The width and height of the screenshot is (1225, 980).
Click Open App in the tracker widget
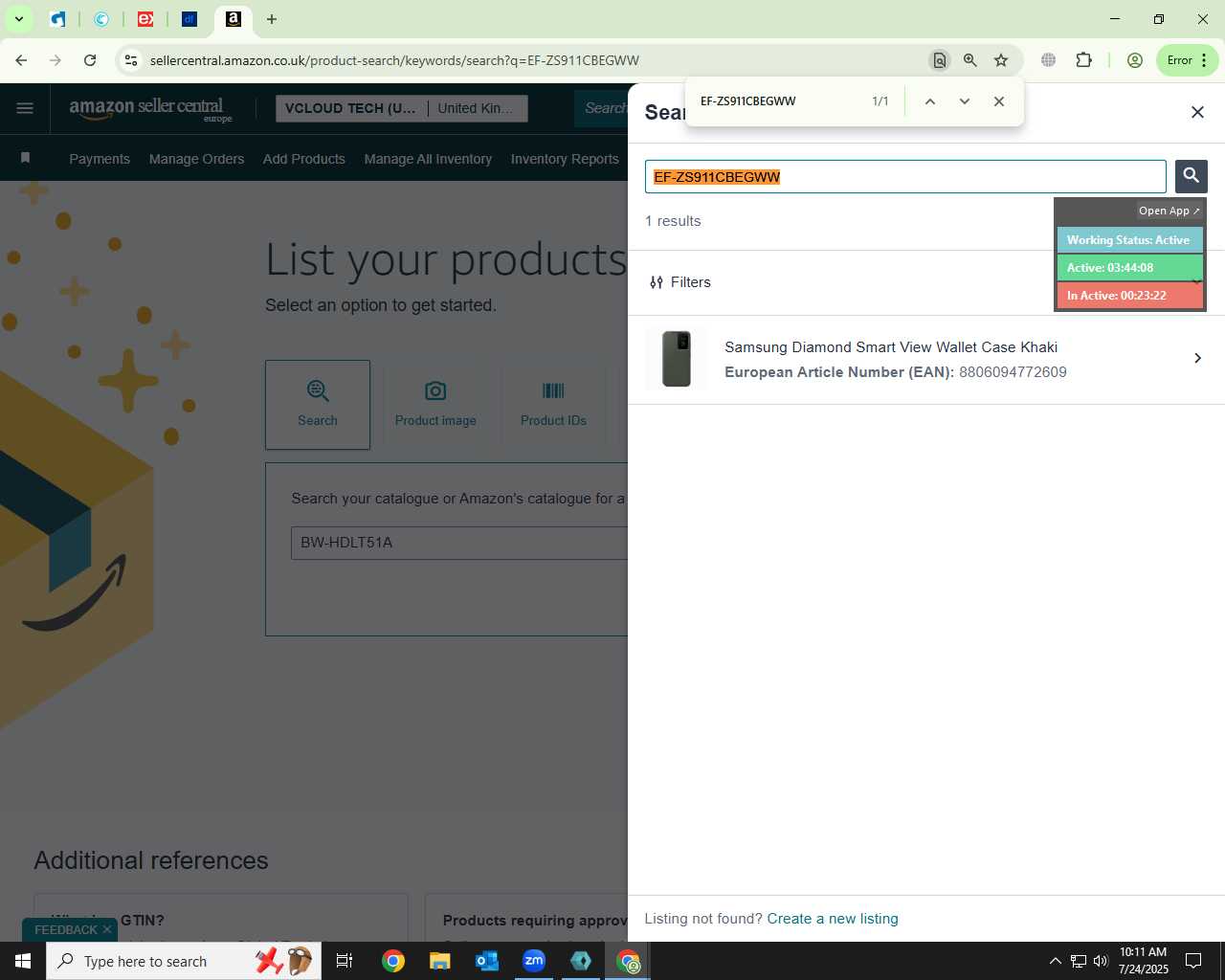click(1169, 211)
